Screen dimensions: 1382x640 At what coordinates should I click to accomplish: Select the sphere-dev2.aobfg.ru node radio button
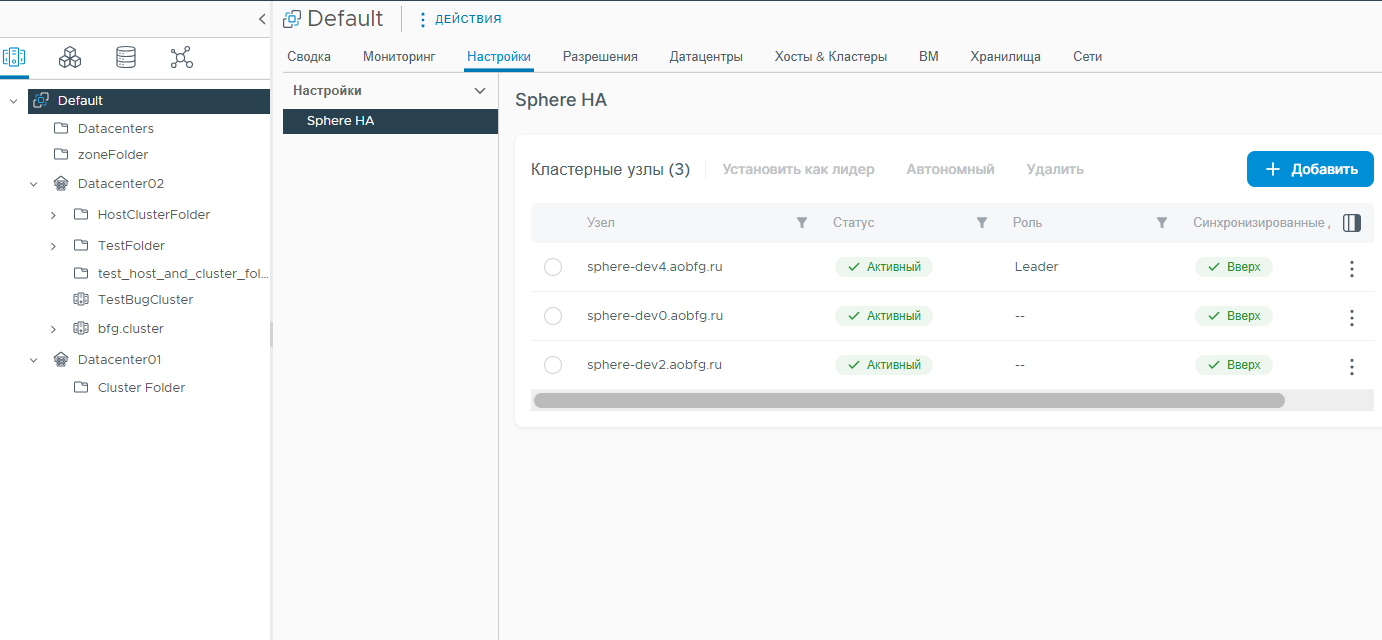553,365
